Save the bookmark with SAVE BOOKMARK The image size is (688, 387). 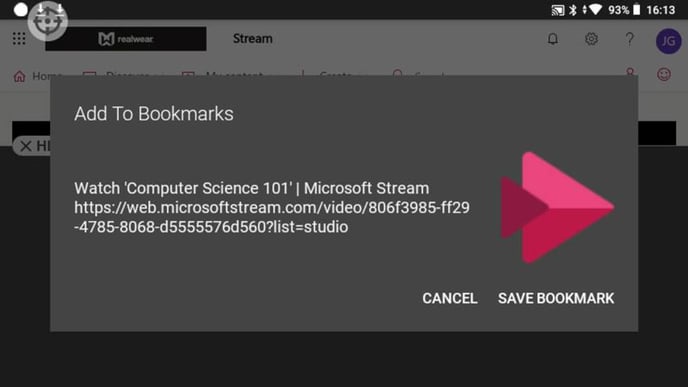coord(556,298)
